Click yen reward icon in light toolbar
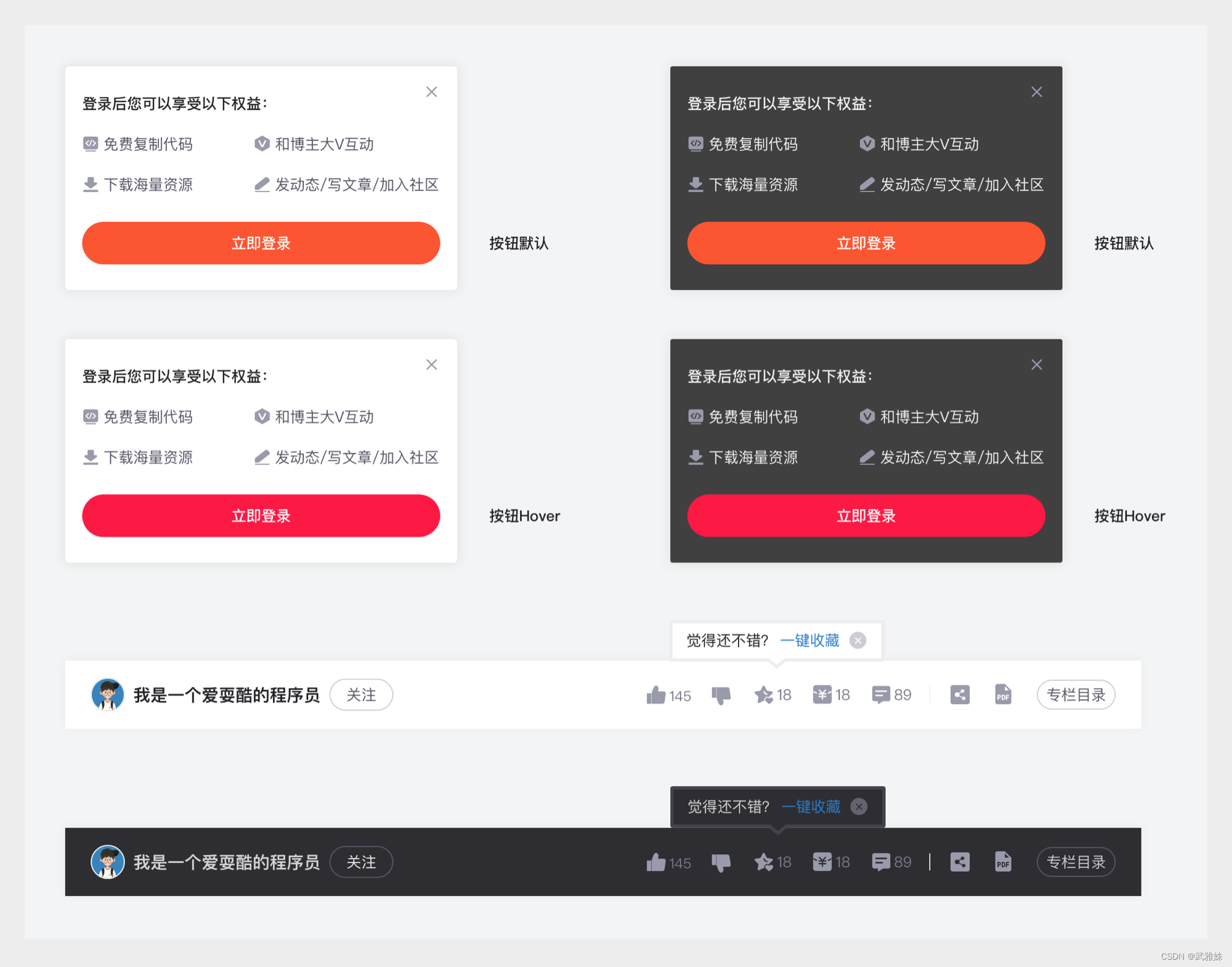Screen dimensions: 1232x967 coord(822,695)
